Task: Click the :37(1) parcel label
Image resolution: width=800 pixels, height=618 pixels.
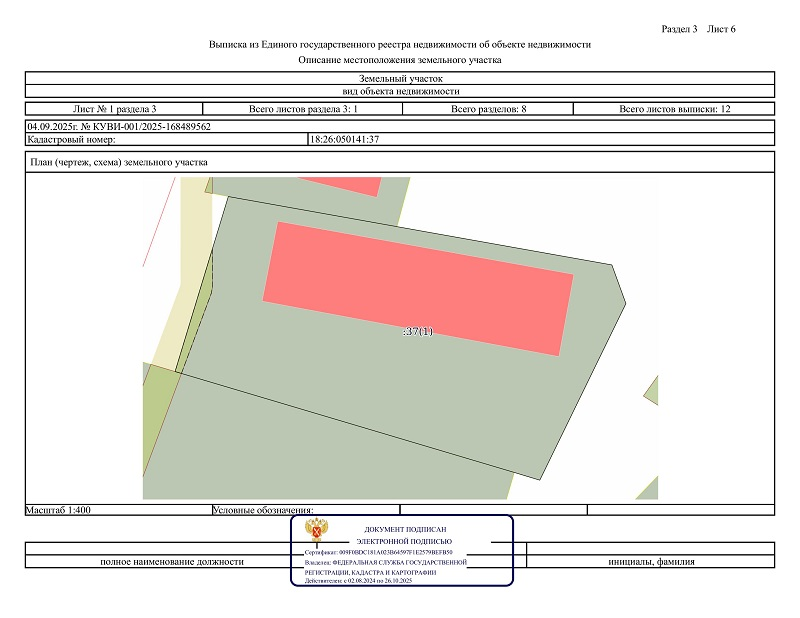Action: (417, 331)
